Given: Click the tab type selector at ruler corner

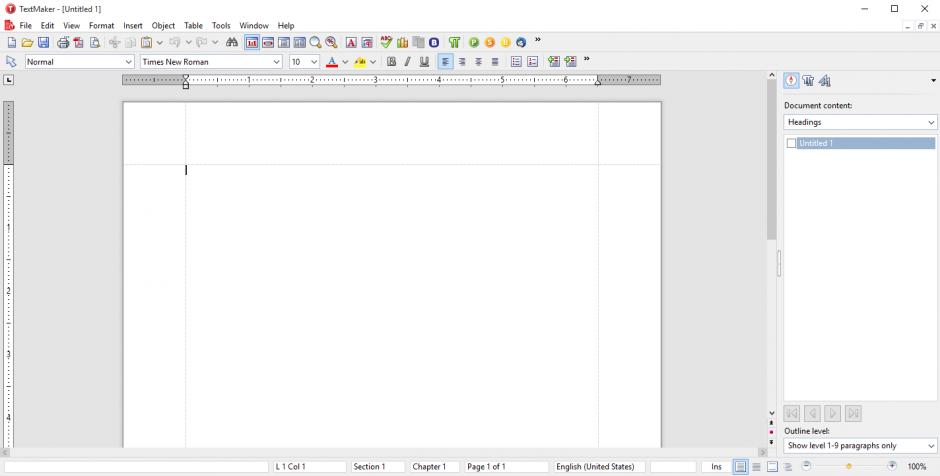Looking at the screenshot, I should coord(8,80).
